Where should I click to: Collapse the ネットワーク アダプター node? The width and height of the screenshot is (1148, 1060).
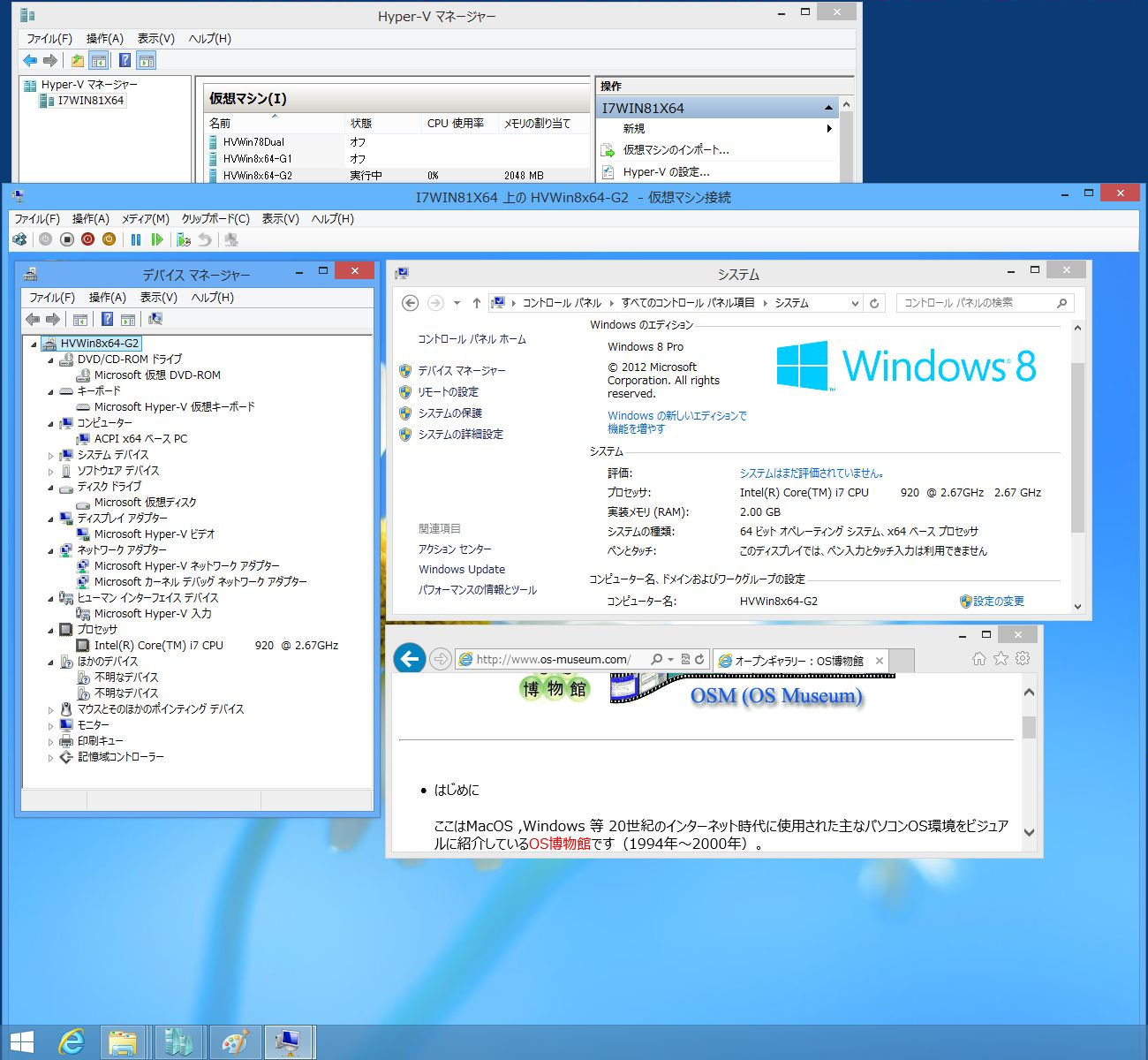click(50, 550)
